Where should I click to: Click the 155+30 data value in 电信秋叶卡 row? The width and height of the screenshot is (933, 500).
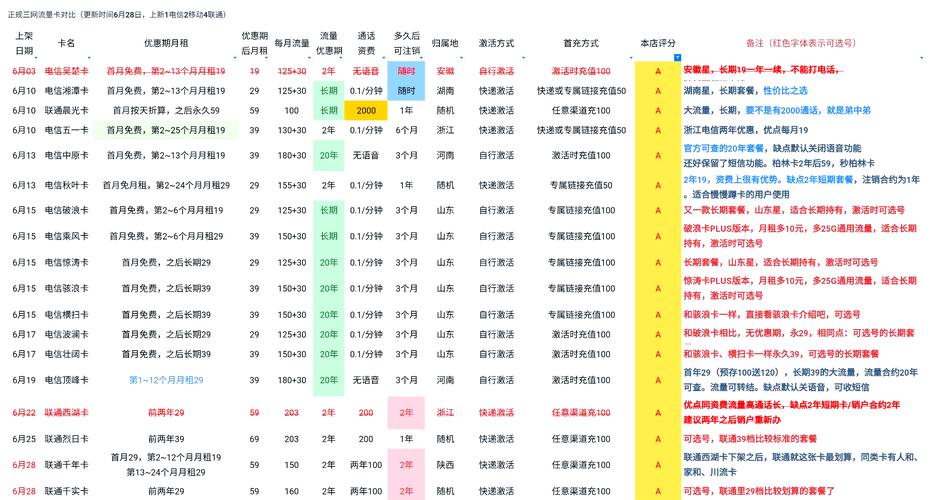click(292, 185)
